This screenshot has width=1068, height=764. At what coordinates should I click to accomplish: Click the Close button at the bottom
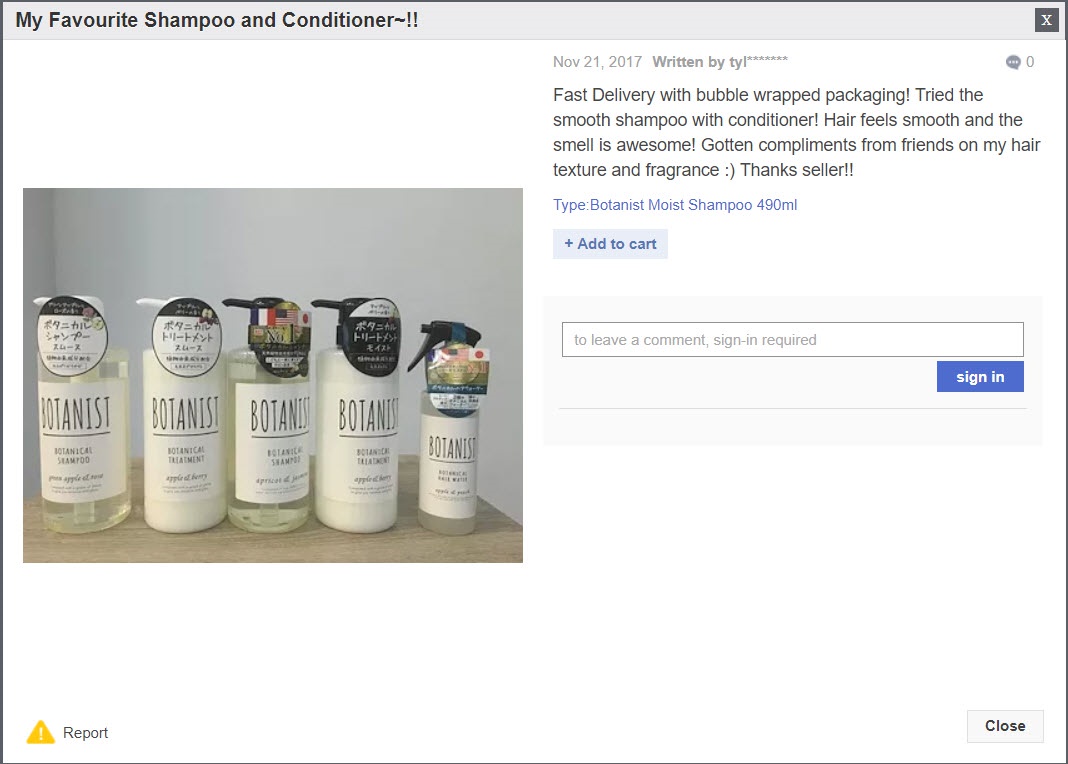pos(1005,726)
